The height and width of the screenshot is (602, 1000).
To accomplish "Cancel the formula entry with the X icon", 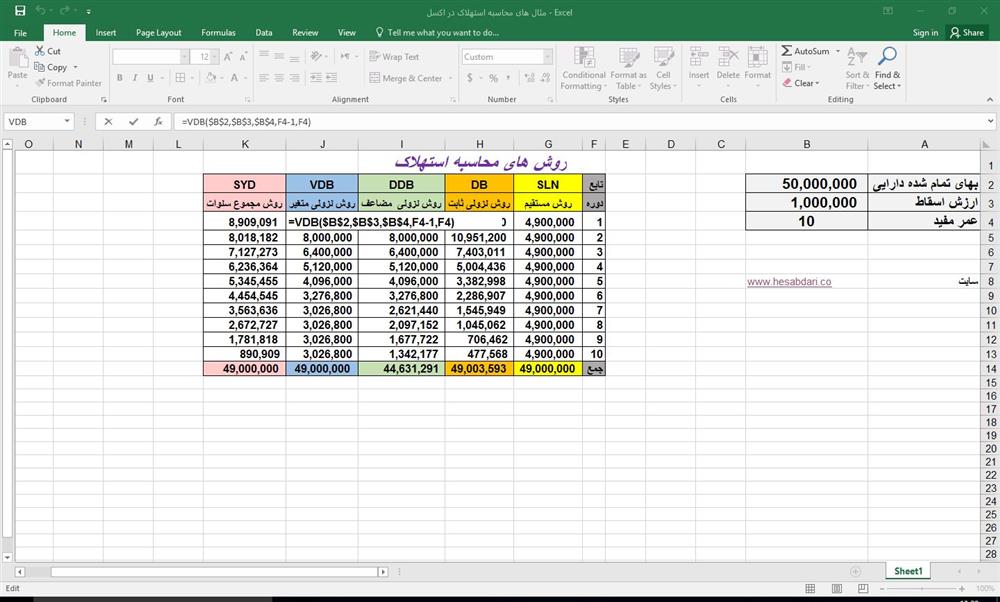I will pos(108,121).
